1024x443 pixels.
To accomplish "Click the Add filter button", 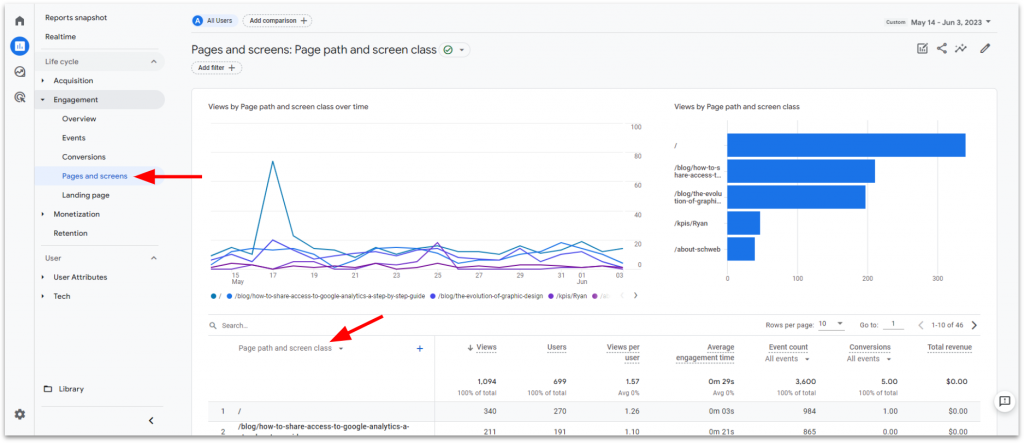I will [216, 68].
